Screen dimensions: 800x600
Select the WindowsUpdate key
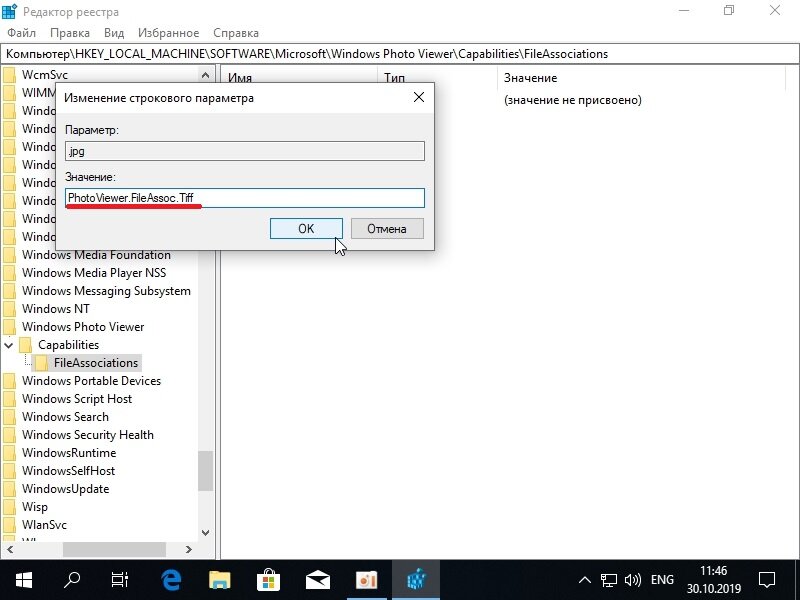pos(65,489)
